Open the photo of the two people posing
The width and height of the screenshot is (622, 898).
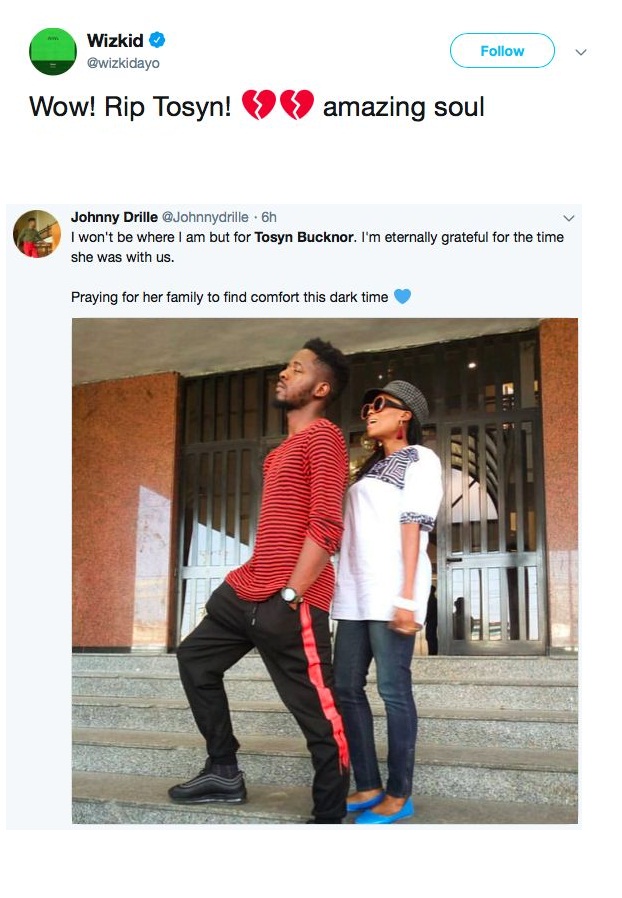tap(324, 570)
